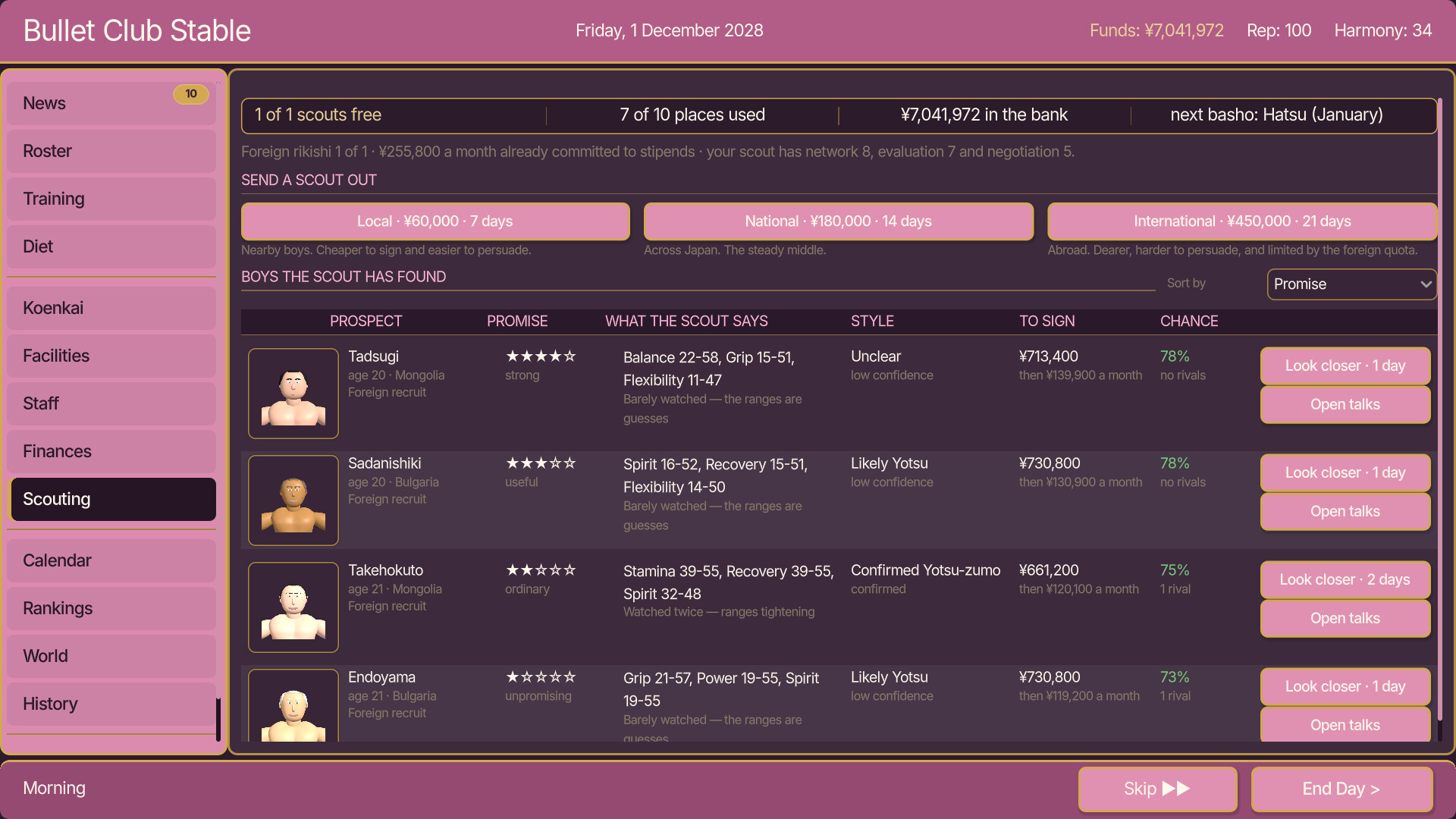
Task: Open talks with Tadsugi
Action: tap(1345, 405)
